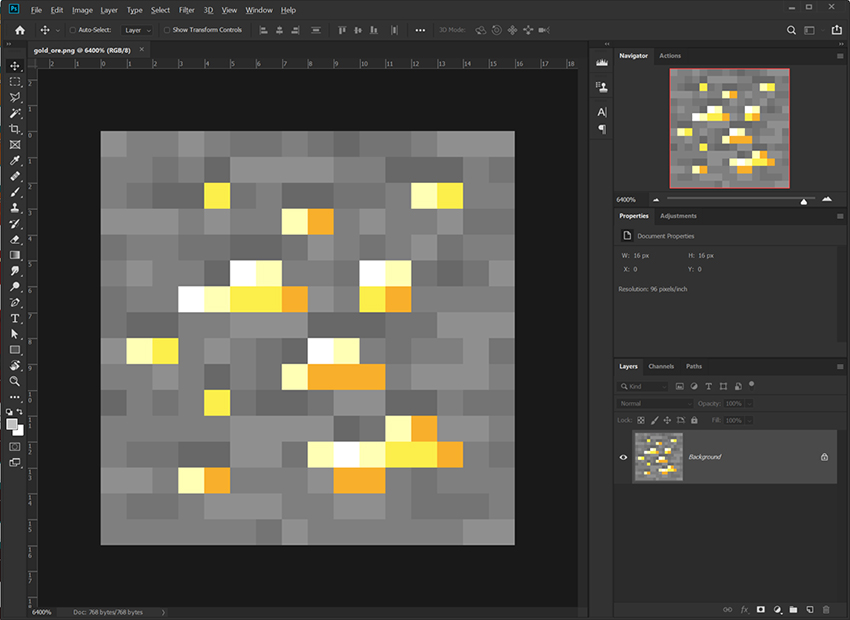Activate the Zoom tool in toolbar
Viewport: 850px width, 620px height.
point(15,381)
